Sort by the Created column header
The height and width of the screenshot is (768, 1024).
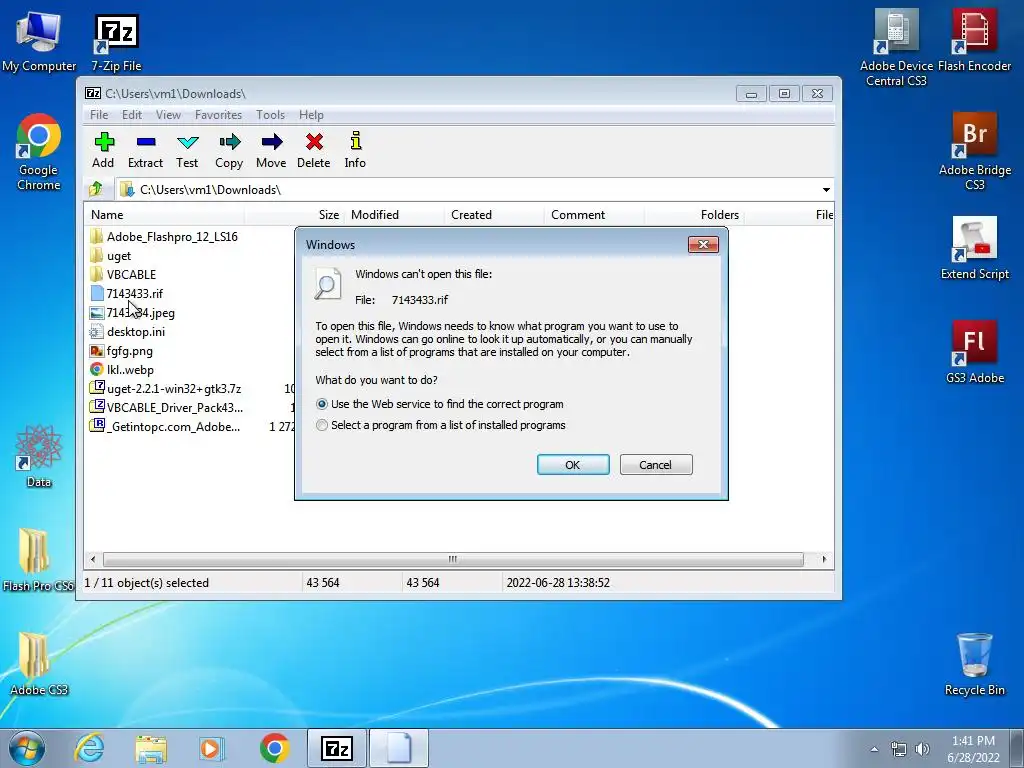pyautogui.click(x=494, y=215)
